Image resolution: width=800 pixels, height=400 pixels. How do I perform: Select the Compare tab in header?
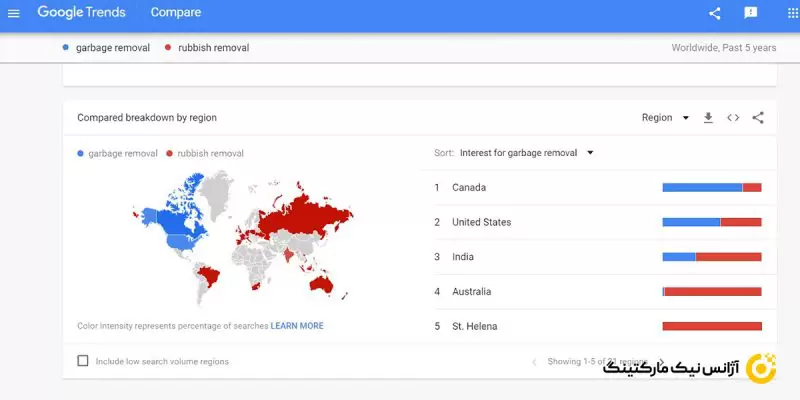pos(176,13)
